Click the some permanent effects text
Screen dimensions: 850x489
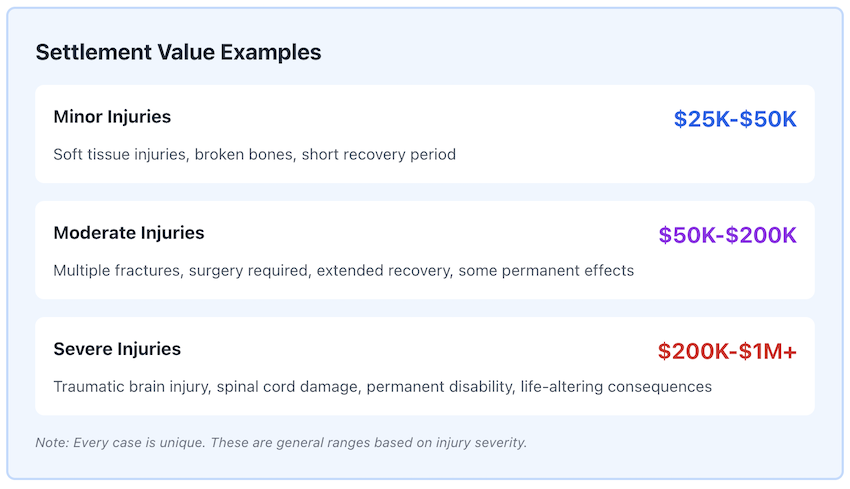coord(546,271)
